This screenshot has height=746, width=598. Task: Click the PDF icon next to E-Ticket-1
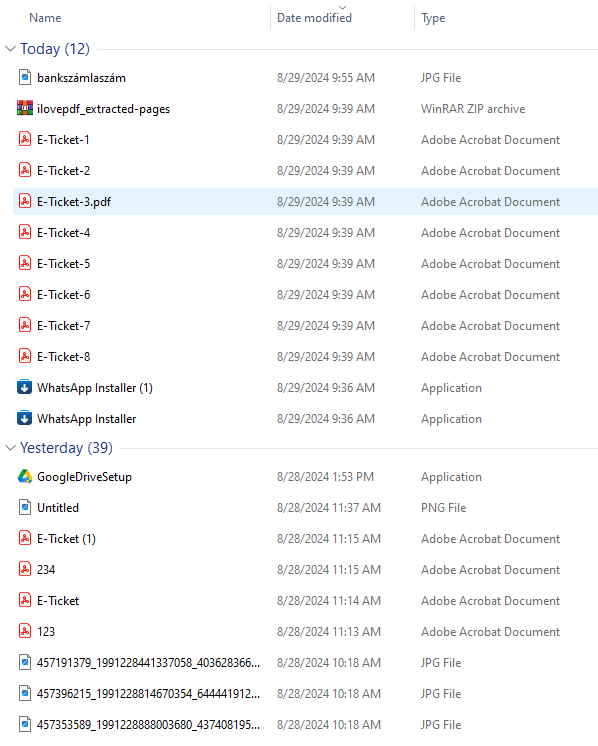click(25, 139)
